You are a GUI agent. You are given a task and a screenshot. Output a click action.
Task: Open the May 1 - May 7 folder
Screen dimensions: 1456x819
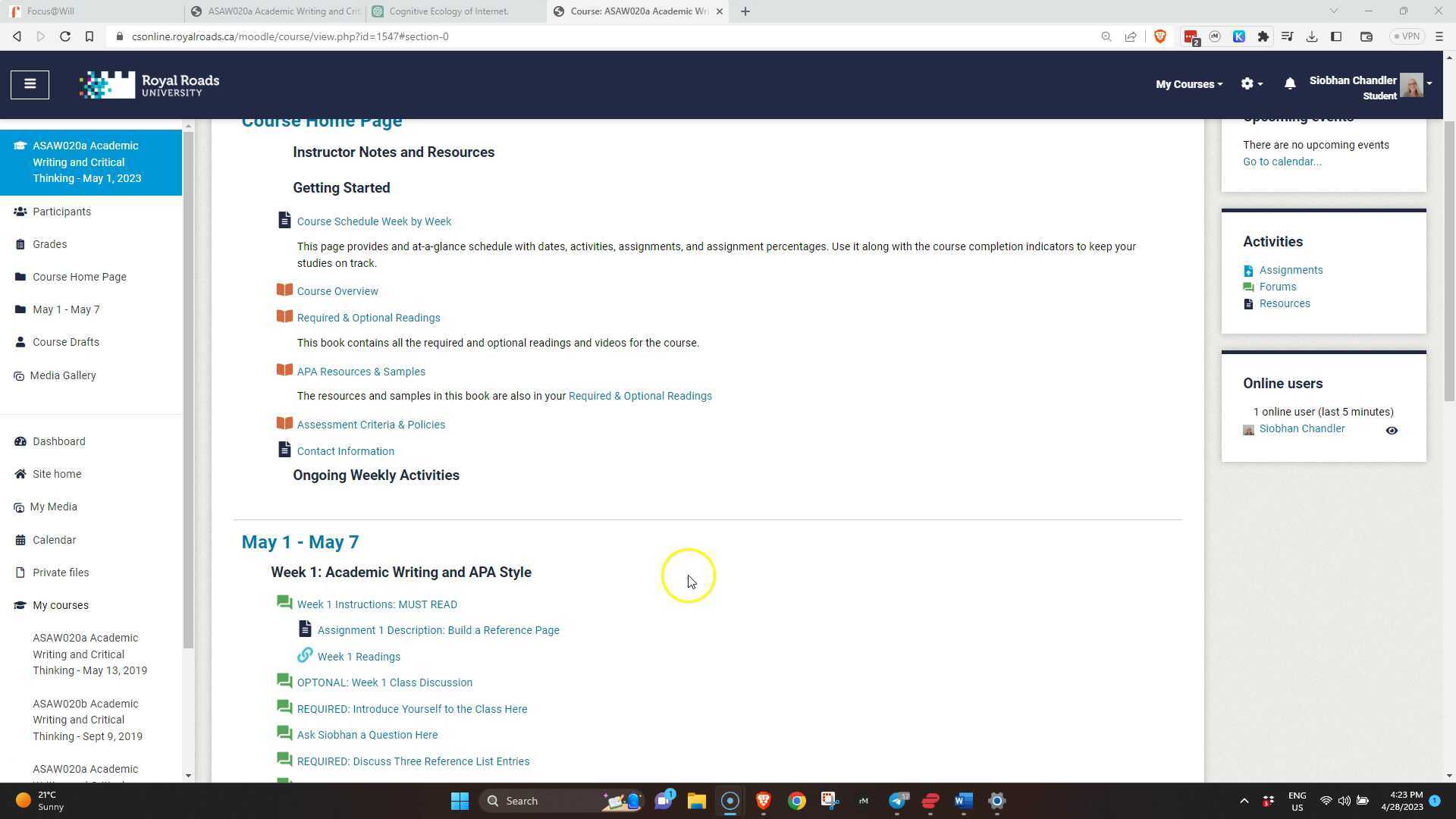[66, 309]
